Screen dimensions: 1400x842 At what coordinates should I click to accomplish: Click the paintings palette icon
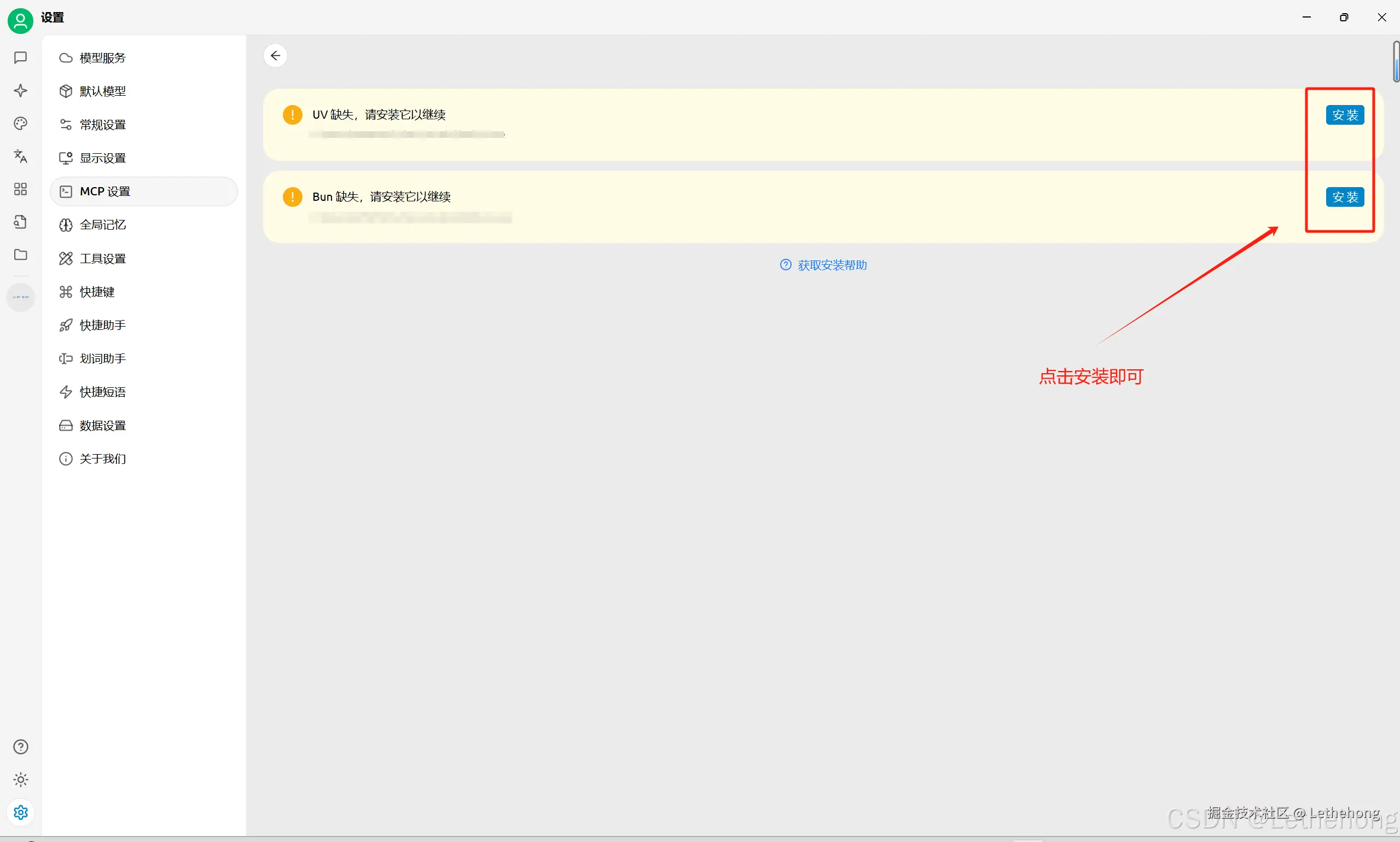click(20, 123)
